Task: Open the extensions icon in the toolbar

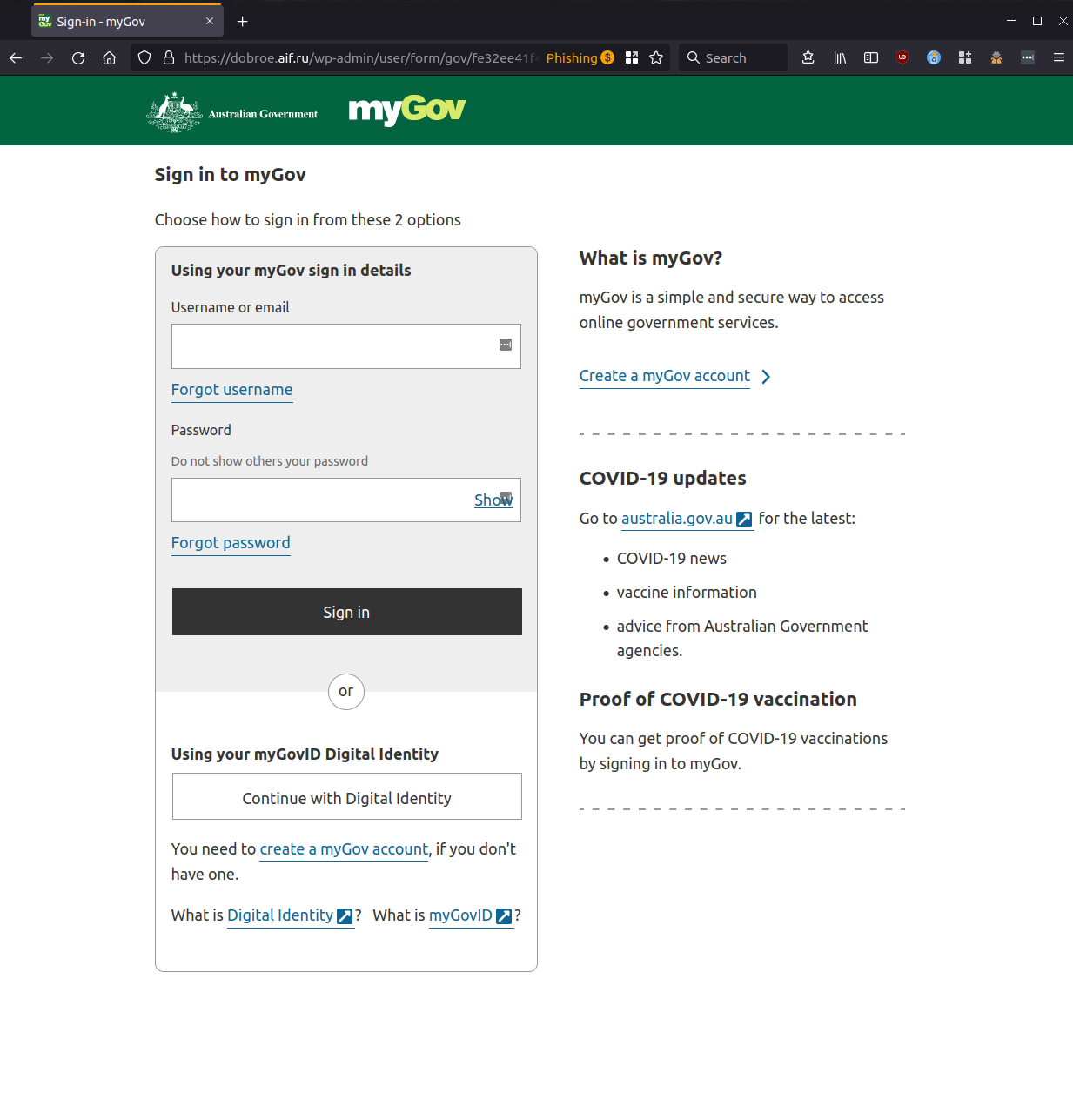Action: coord(965,57)
